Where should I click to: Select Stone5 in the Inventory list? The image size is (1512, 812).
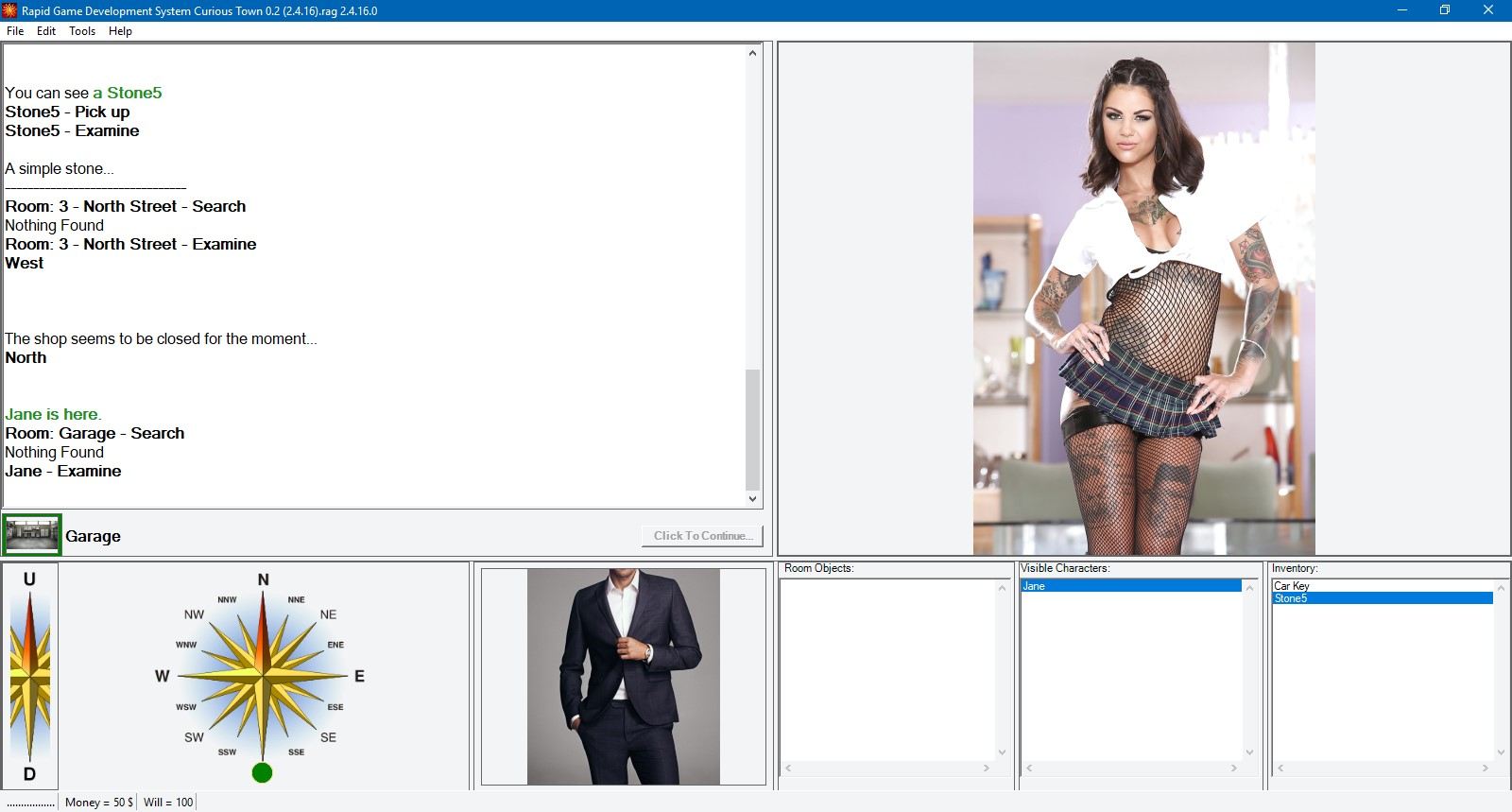(1291, 598)
